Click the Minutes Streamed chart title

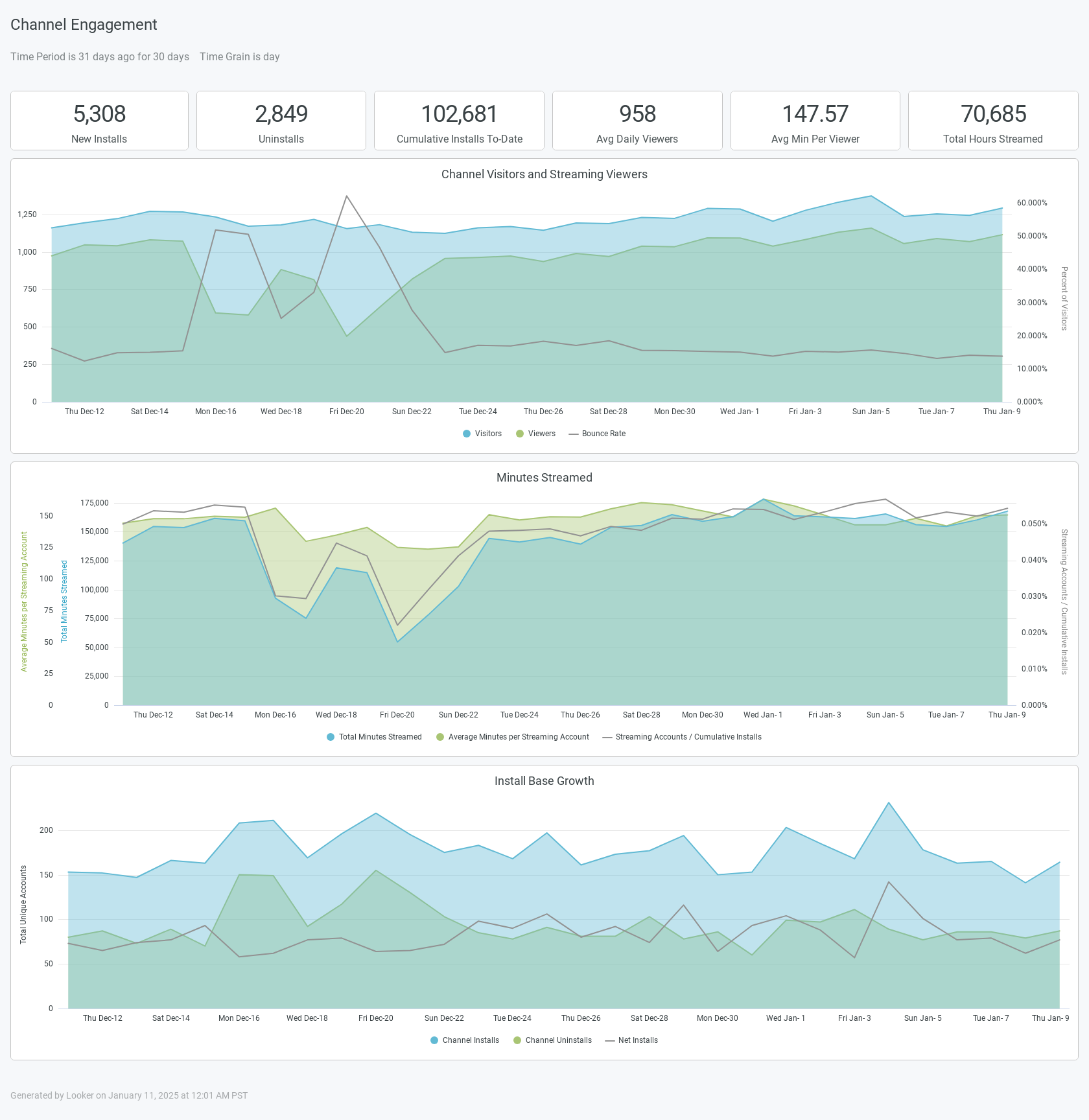pyautogui.click(x=544, y=478)
